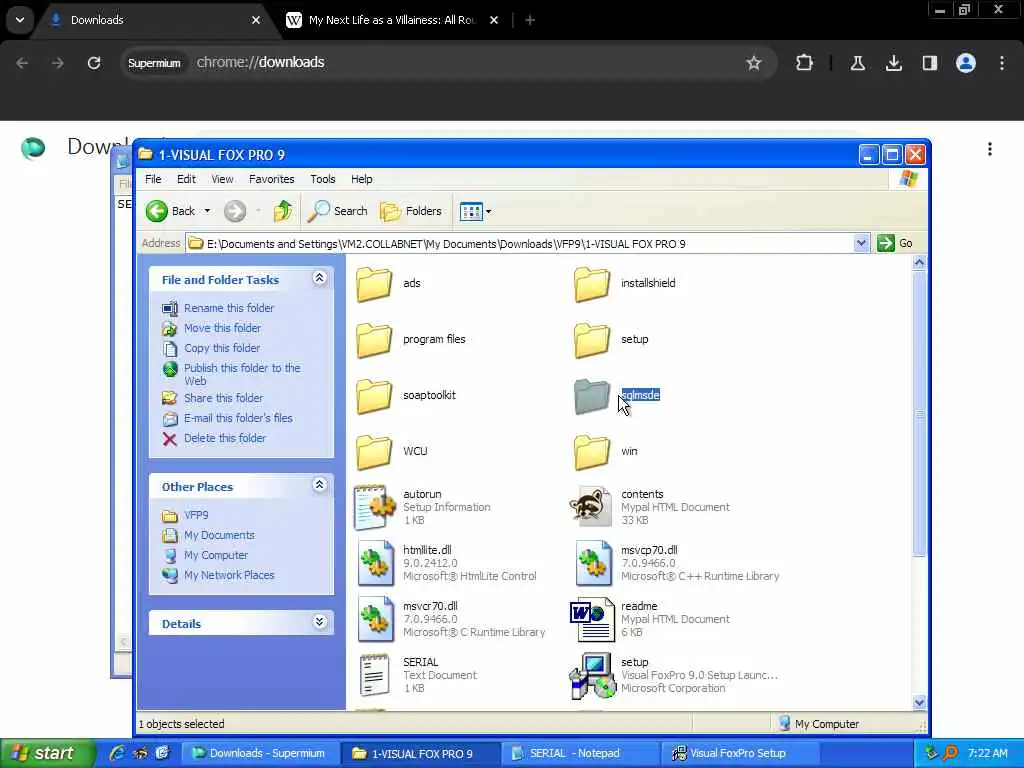The height and width of the screenshot is (768, 1024).
Task: Open the Back history dropdown arrow
Action: pos(207,211)
